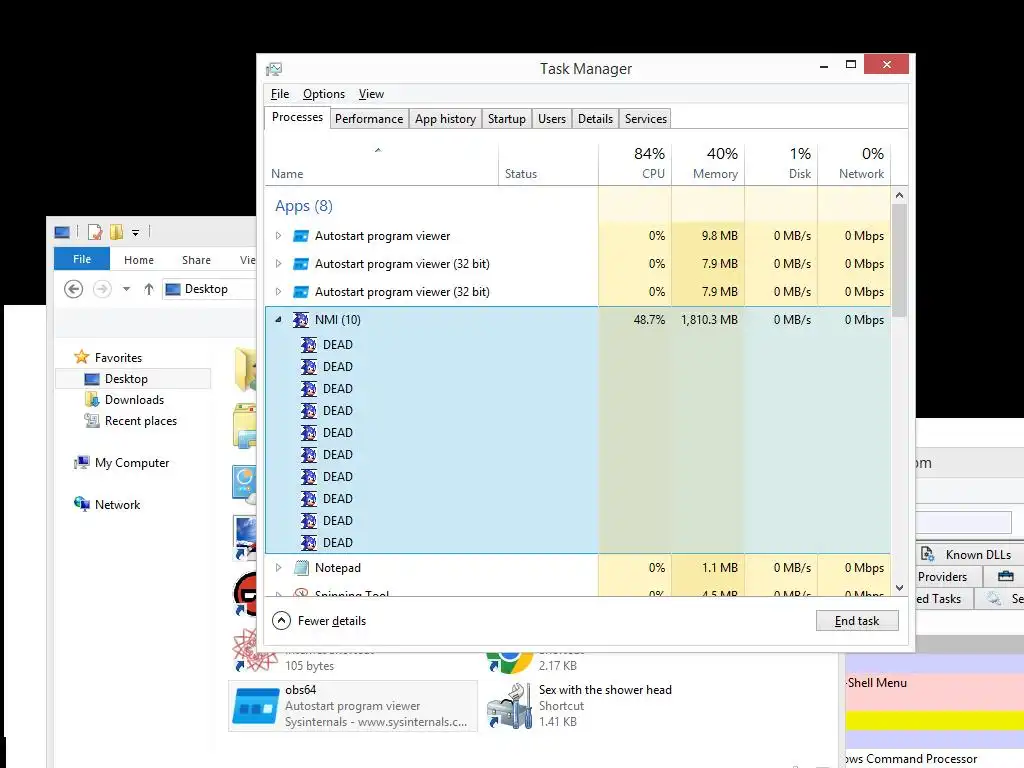Viewport: 1024px width, 768px height.
Task: Collapse the NMI (10) process group
Action: click(278, 319)
